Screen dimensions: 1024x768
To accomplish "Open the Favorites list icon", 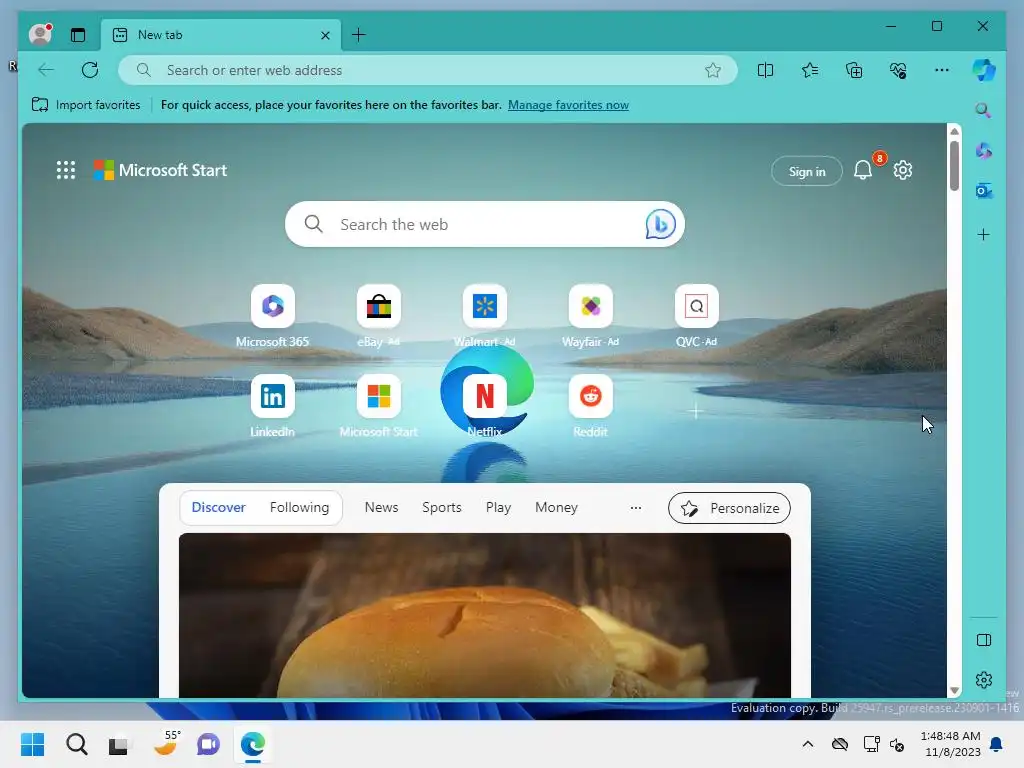I will tap(810, 70).
